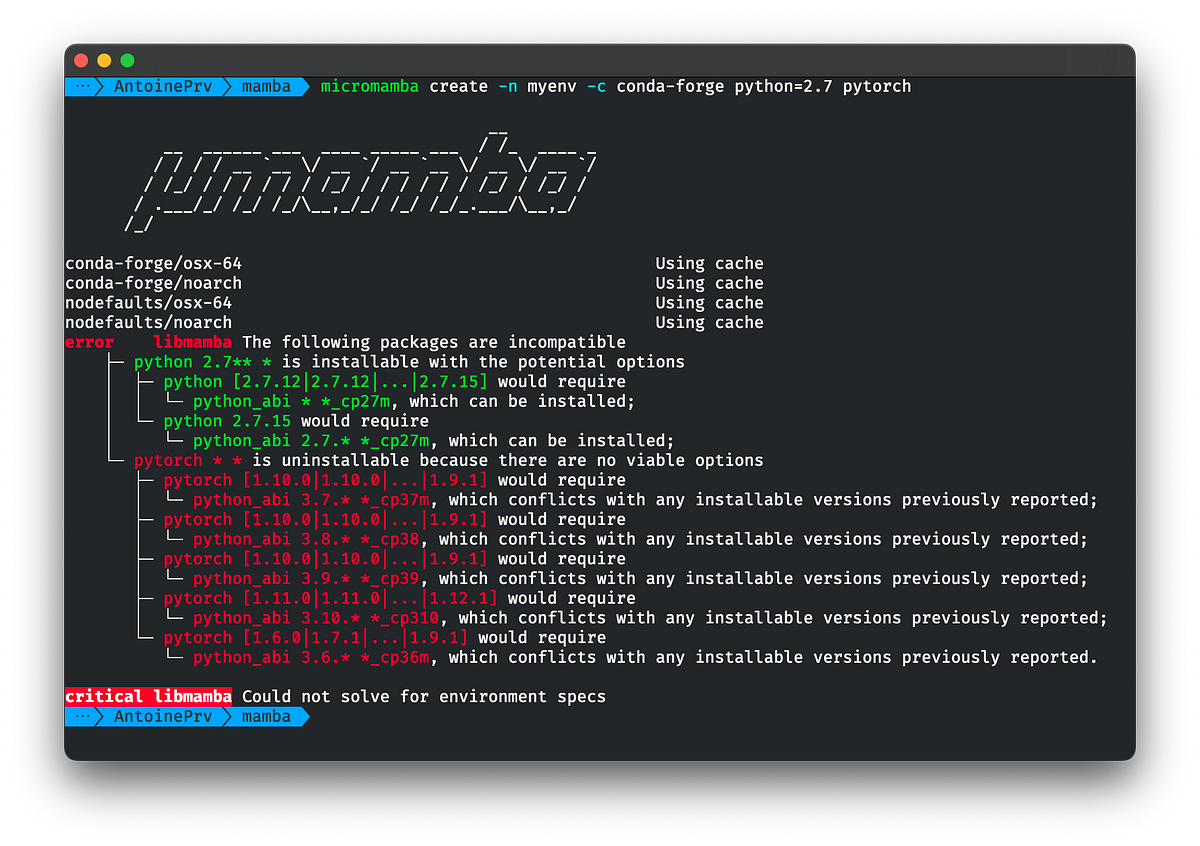Select the mamba segment in the bottom prompt
This screenshot has width=1200, height=846.
(265, 716)
